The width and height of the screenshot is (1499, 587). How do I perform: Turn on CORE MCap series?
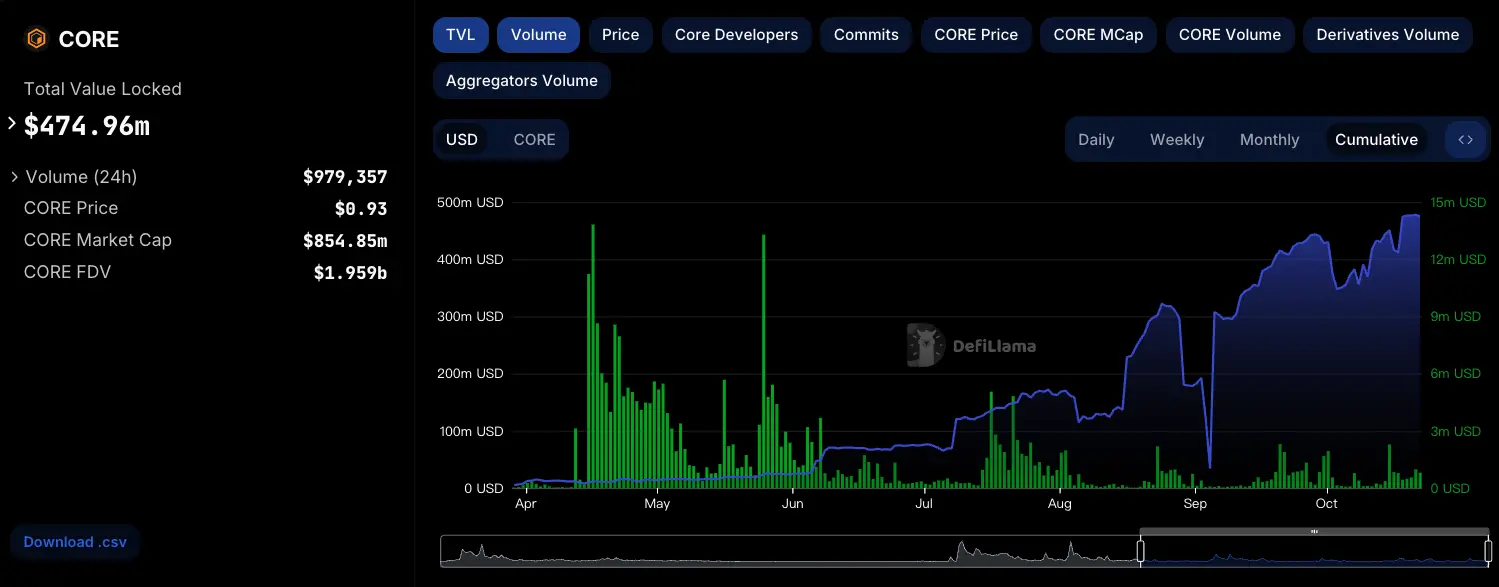click(1098, 35)
